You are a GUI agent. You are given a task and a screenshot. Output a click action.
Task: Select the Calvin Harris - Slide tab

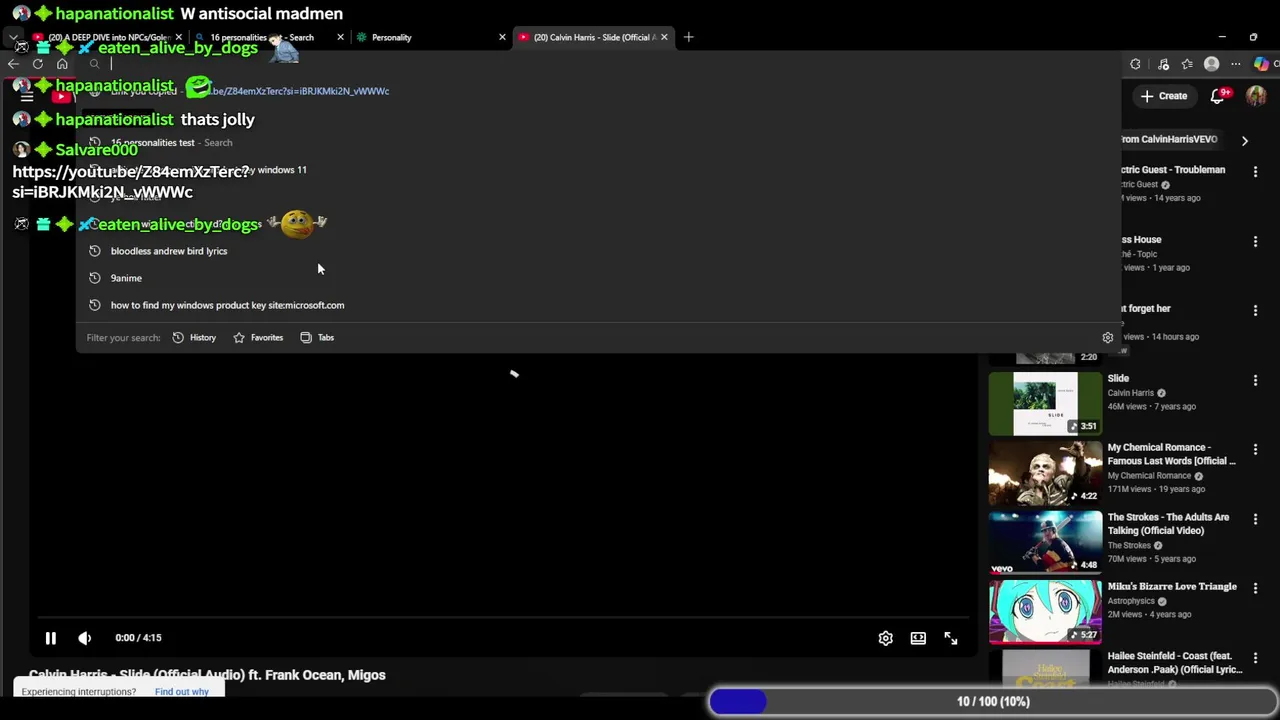coord(592,37)
